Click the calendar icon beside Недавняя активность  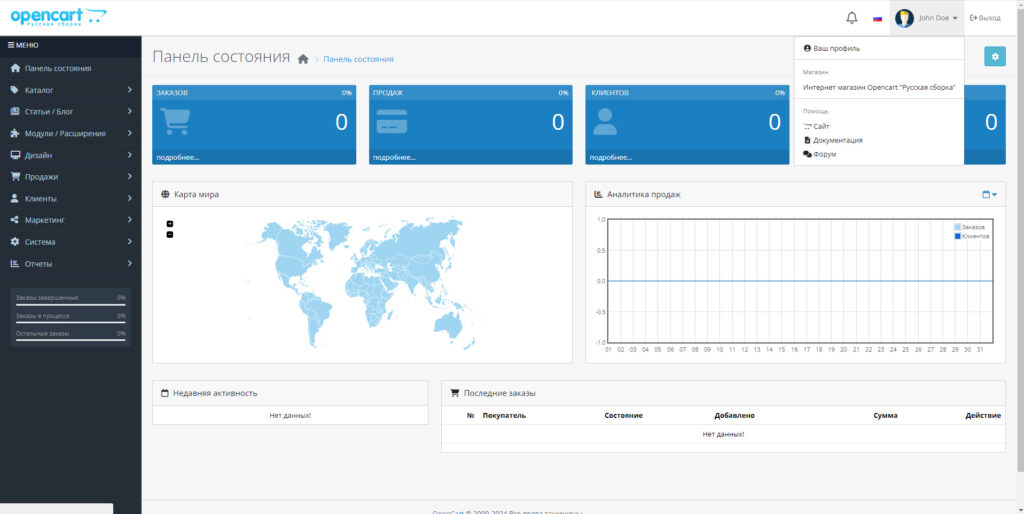coord(165,393)
